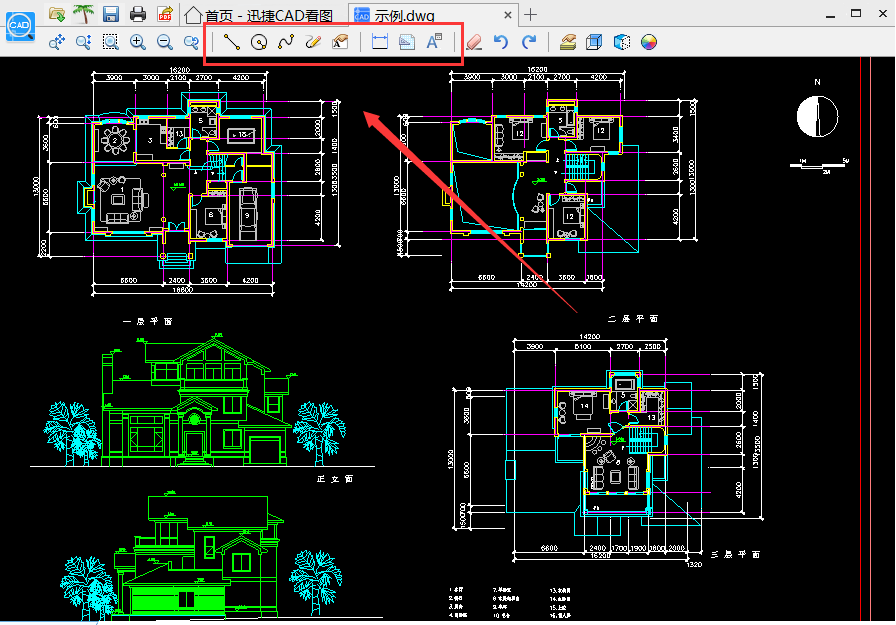Click the 正立面 elevation label

[335, 479]
